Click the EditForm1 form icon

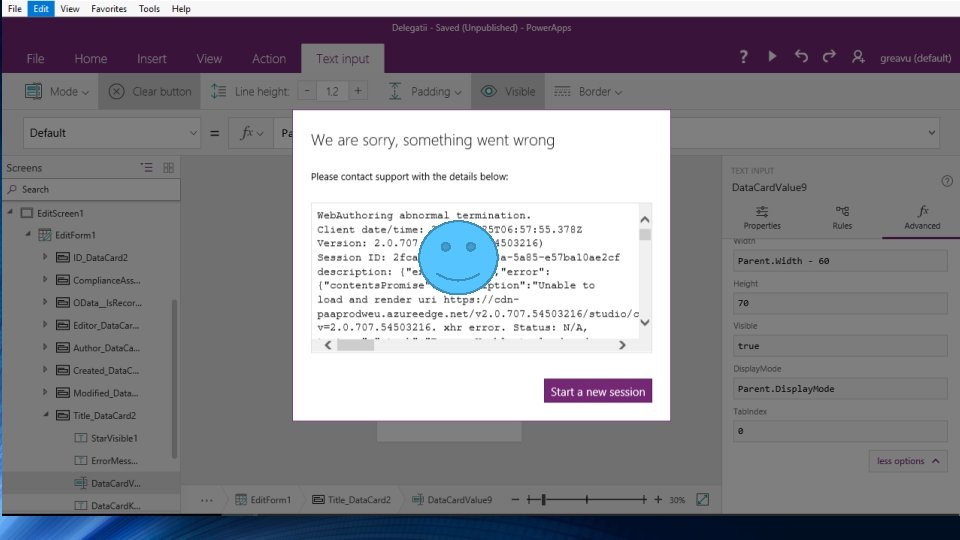coord(45,235)
